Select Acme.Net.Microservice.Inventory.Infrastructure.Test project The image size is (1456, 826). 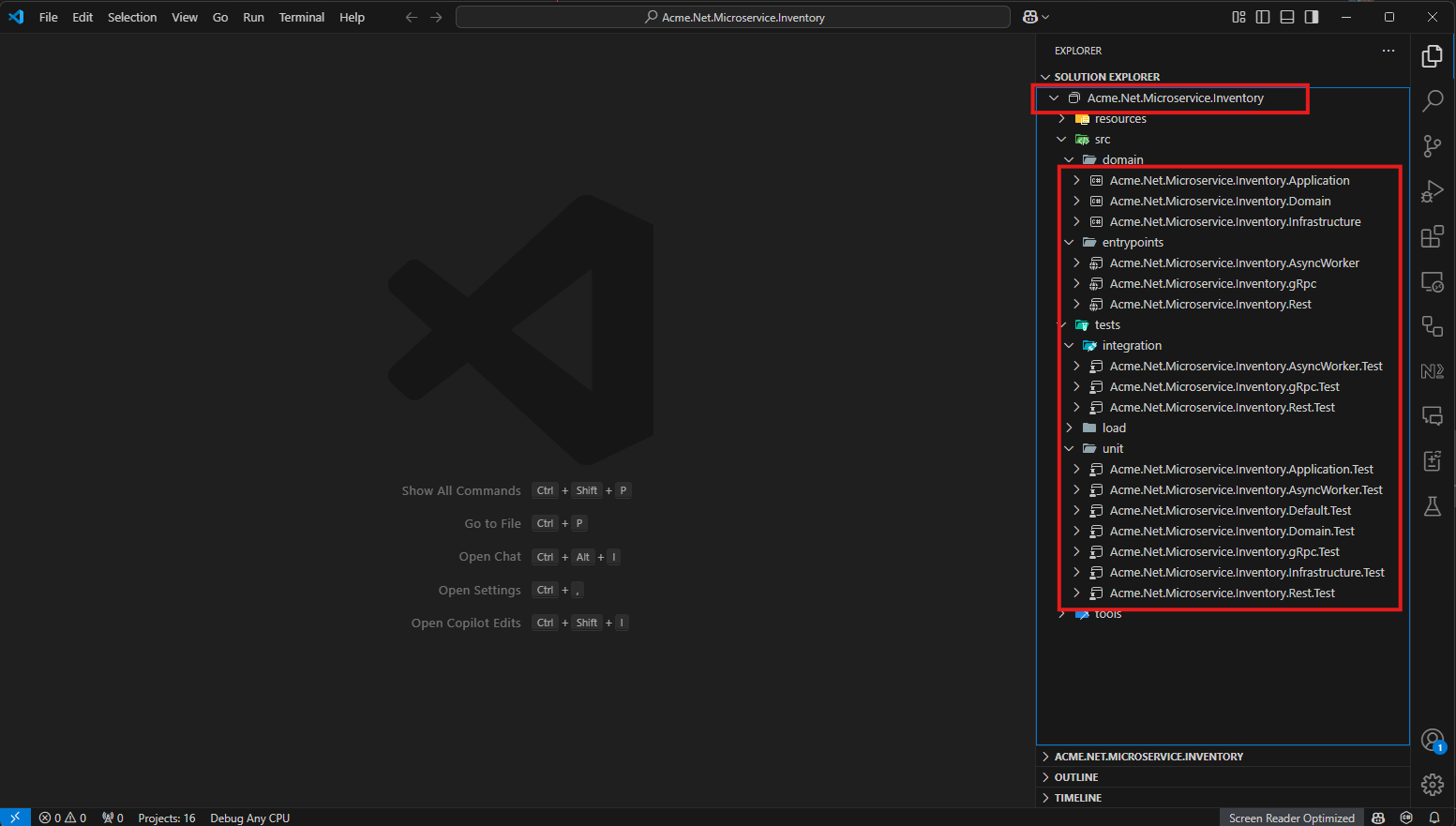1223,573
